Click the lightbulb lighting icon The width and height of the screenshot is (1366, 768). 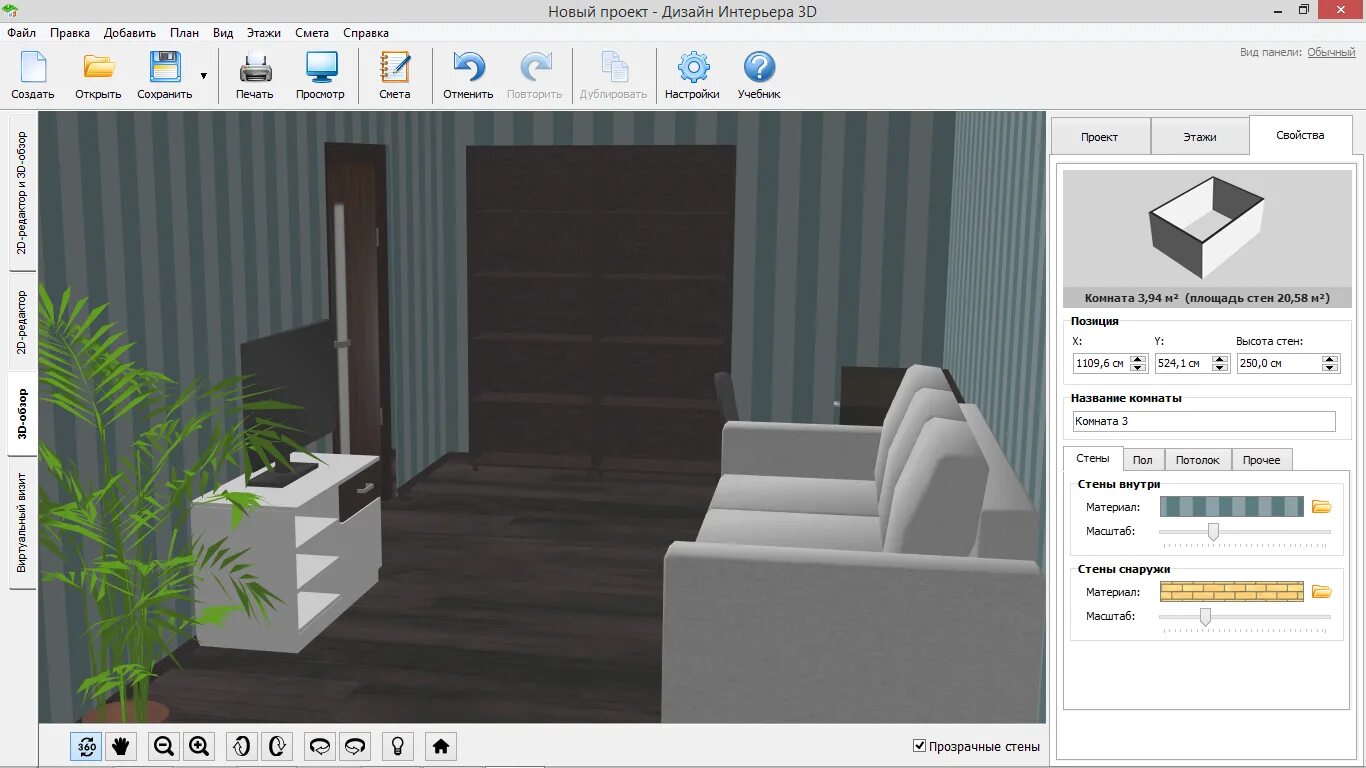(398, 746)
